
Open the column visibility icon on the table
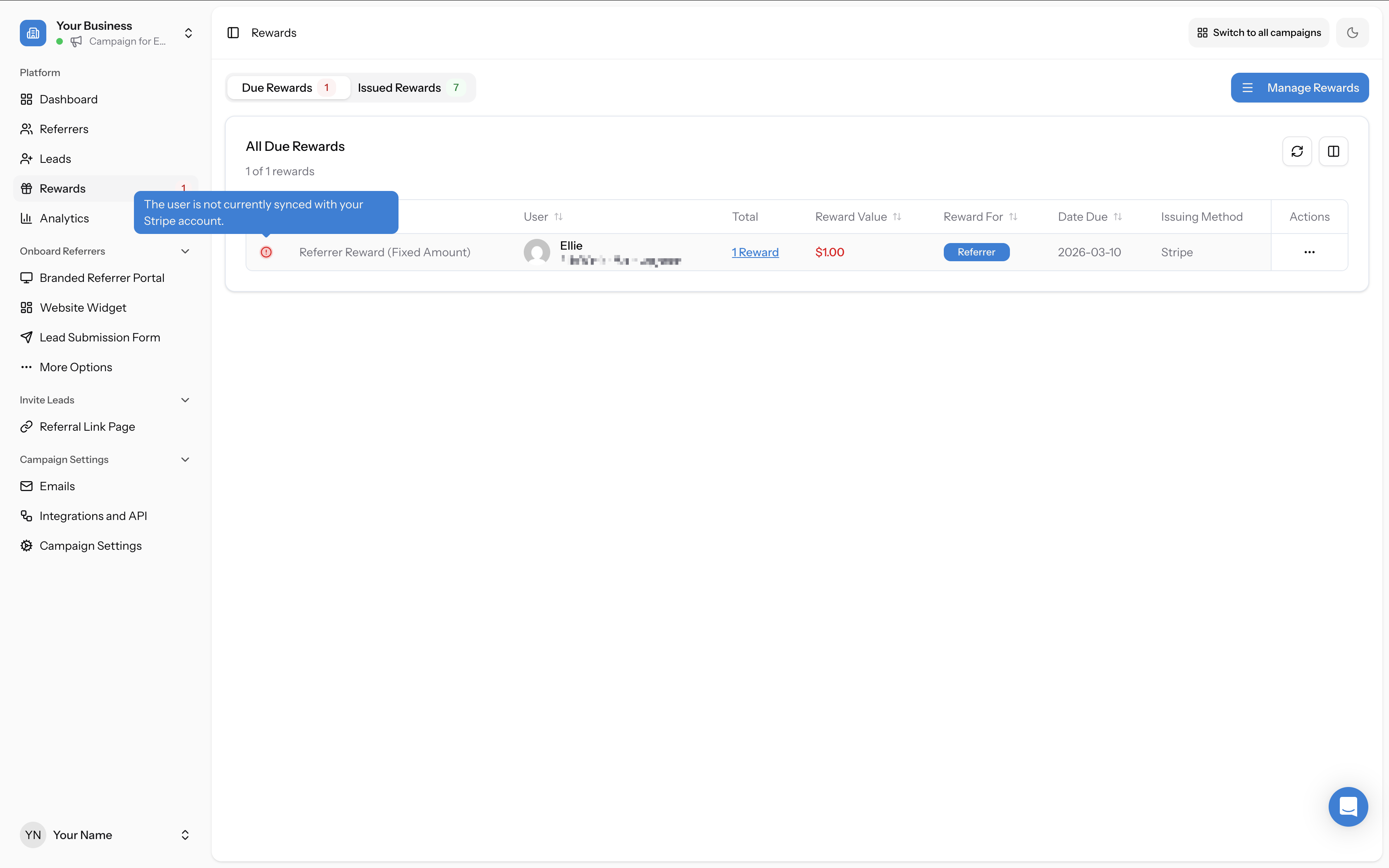pyautogui.click(x=1333, y=151)
